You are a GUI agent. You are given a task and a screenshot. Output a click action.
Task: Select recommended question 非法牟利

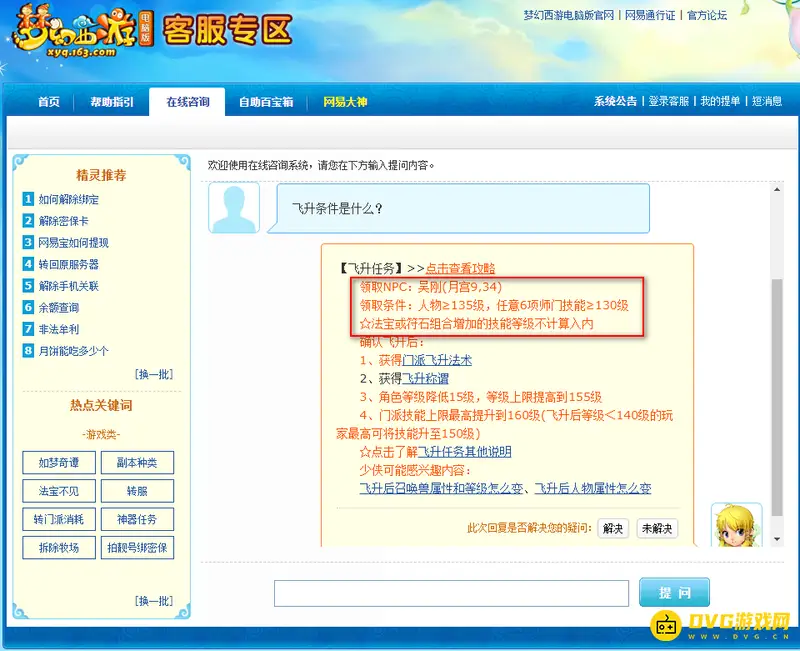click(x=59, y=330)
